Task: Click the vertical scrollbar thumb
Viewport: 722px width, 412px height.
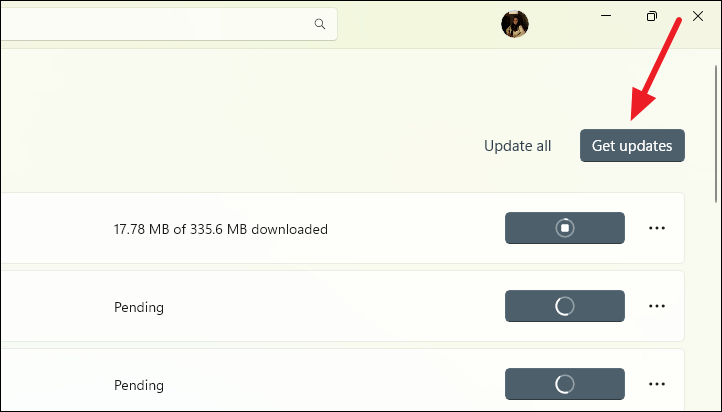Action: (716, 133)
